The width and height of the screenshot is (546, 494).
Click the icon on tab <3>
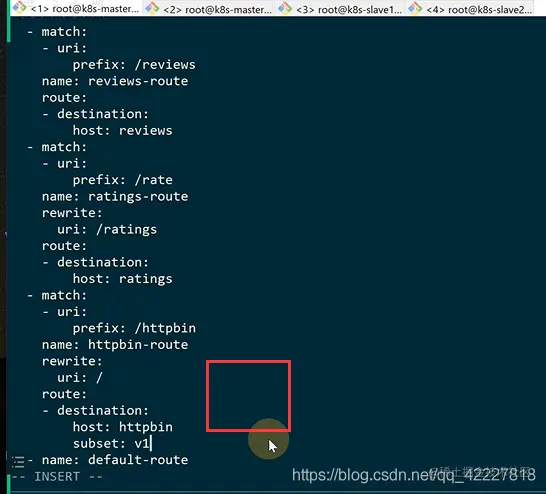pos(285,8)
